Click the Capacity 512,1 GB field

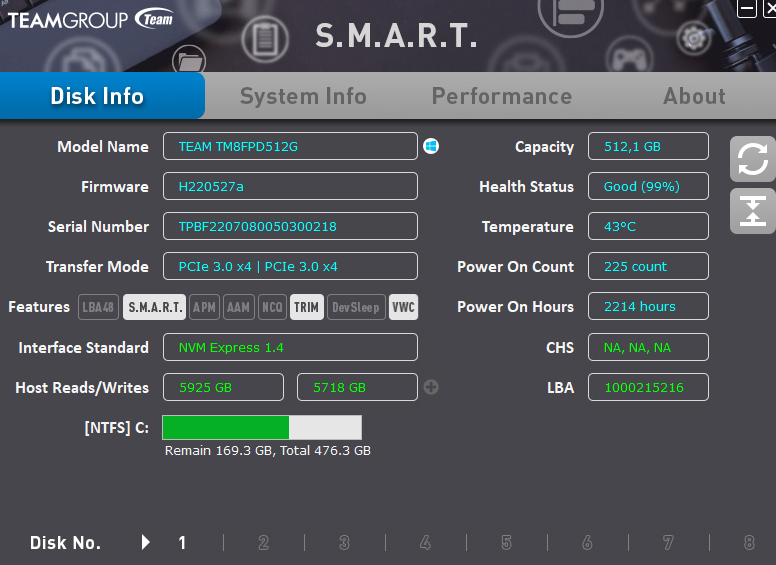click(648, 146)
